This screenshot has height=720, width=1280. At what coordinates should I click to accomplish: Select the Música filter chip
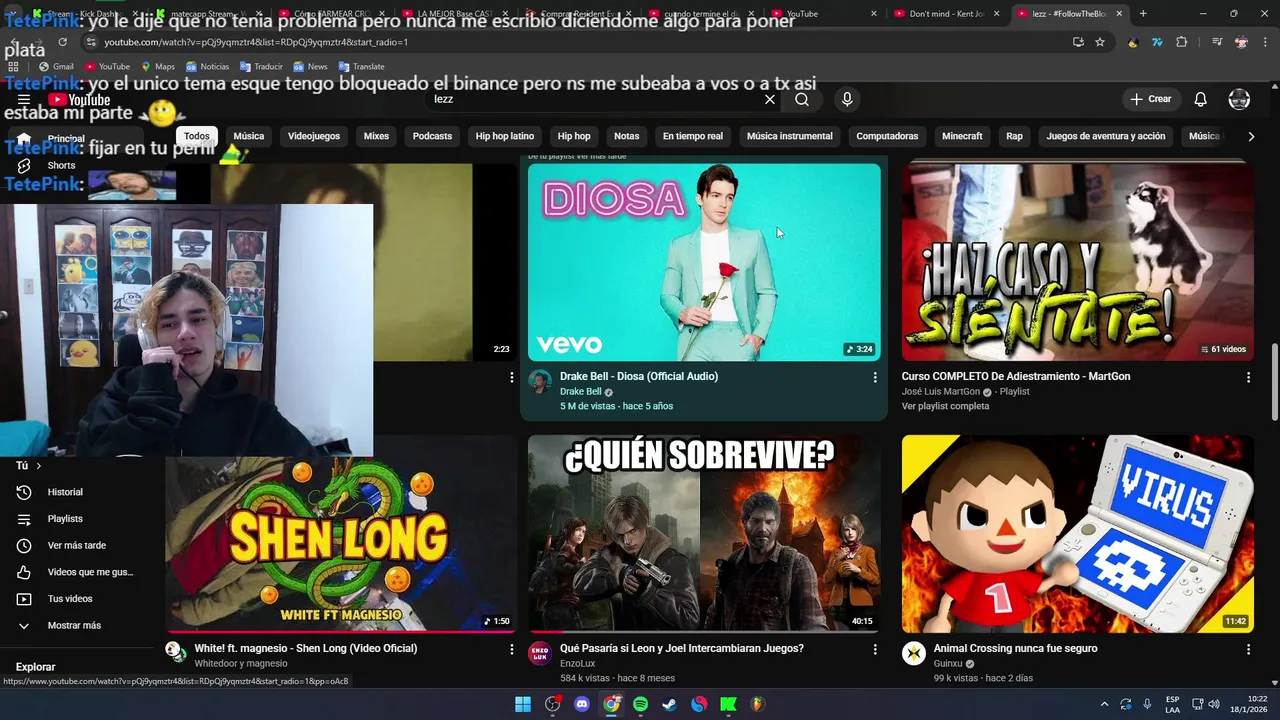point(249,136)
